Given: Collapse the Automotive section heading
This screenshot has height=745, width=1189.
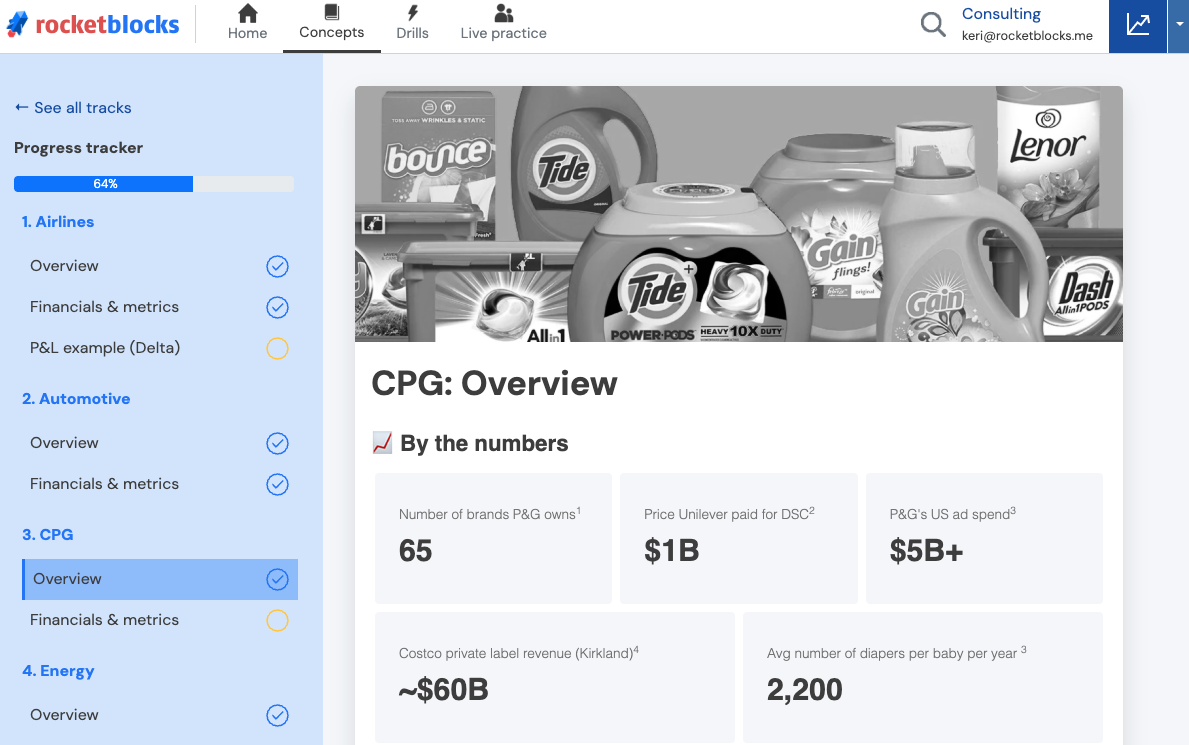Looking at the screenshot, I should point(75,398).
